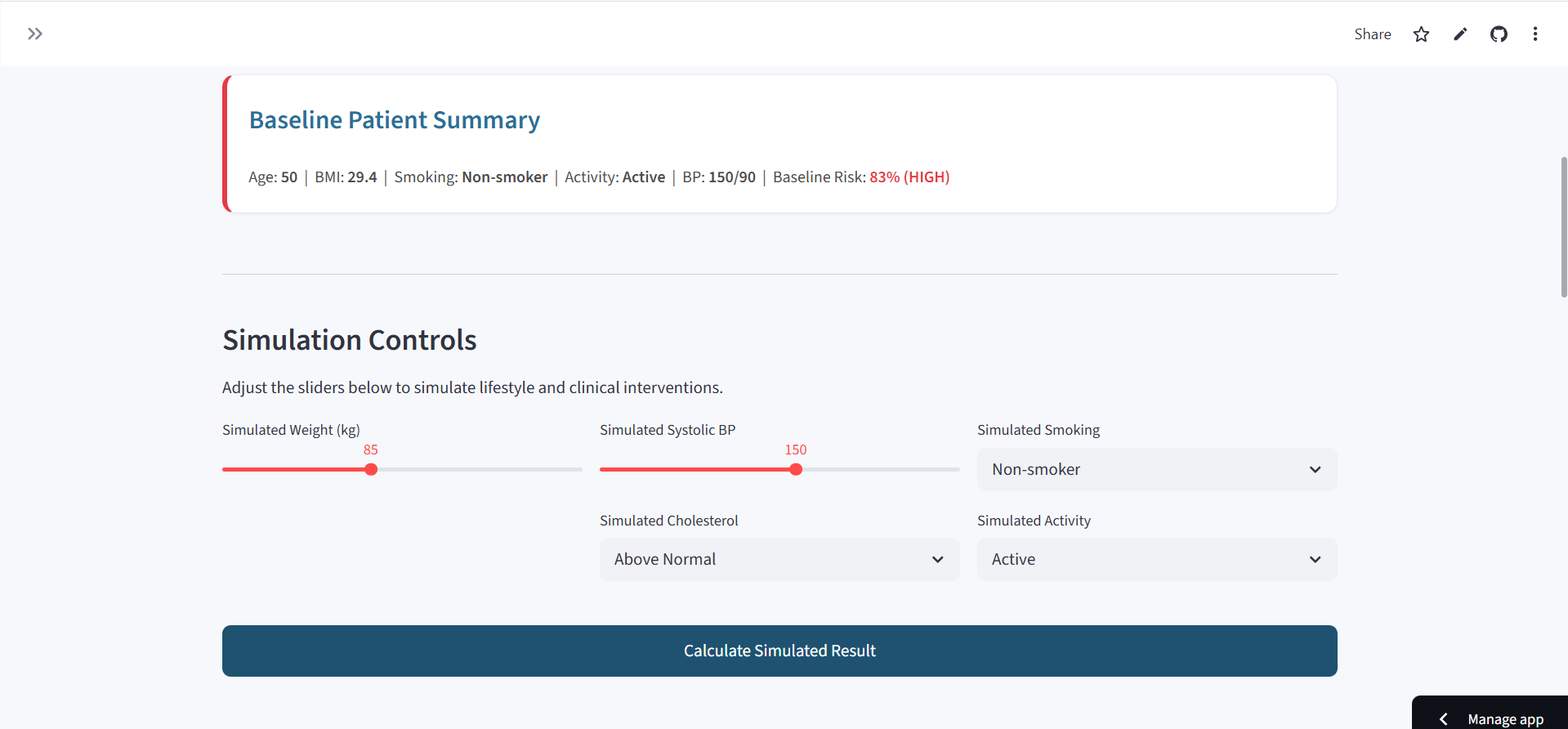
Task: Open the Simulated Cholesterol dropdown
Action: point(780,559)
